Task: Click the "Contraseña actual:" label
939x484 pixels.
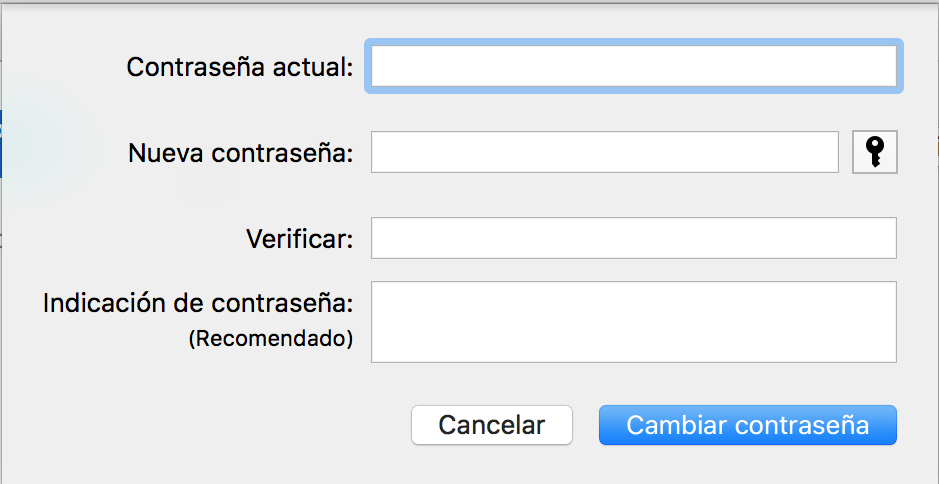Action: 240,68
